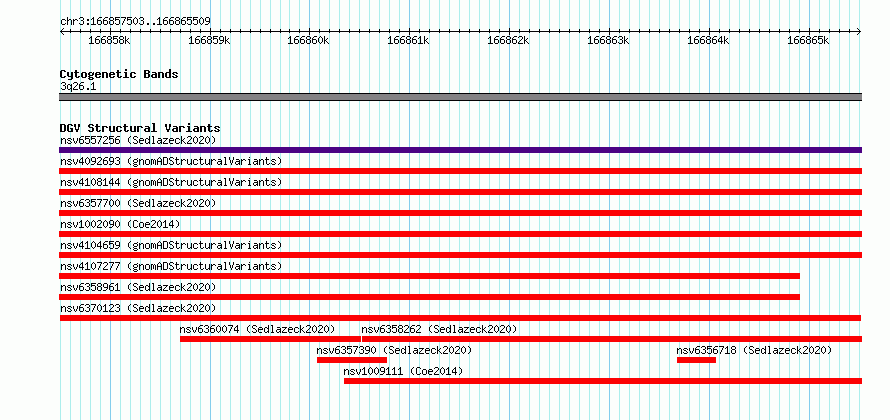Click the 166859k ruler tick label
The height and width of the screenshot is (420, 890).
pyautogui.click(x=209, y=40)
